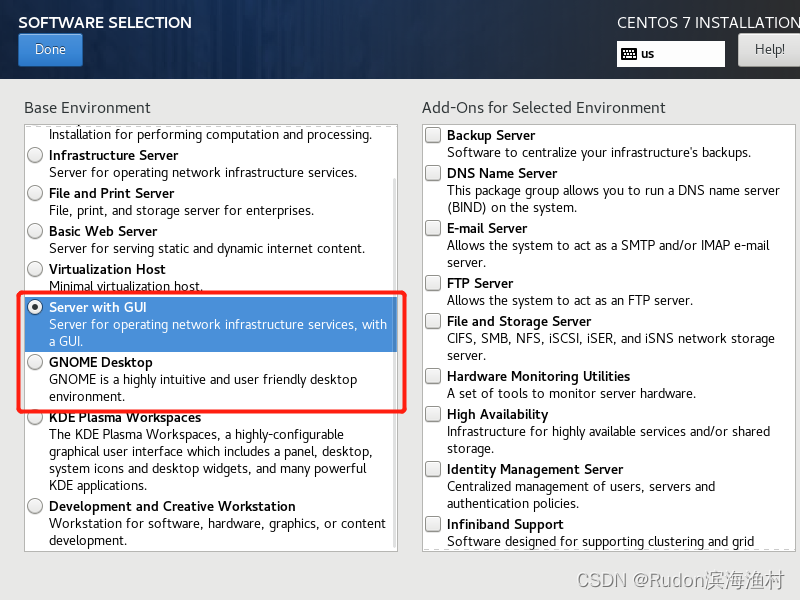Tick the High Availability checkbox

433,414
